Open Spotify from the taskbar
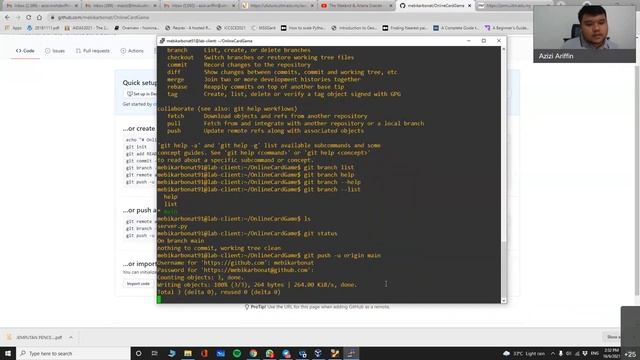 click(237, 353)
